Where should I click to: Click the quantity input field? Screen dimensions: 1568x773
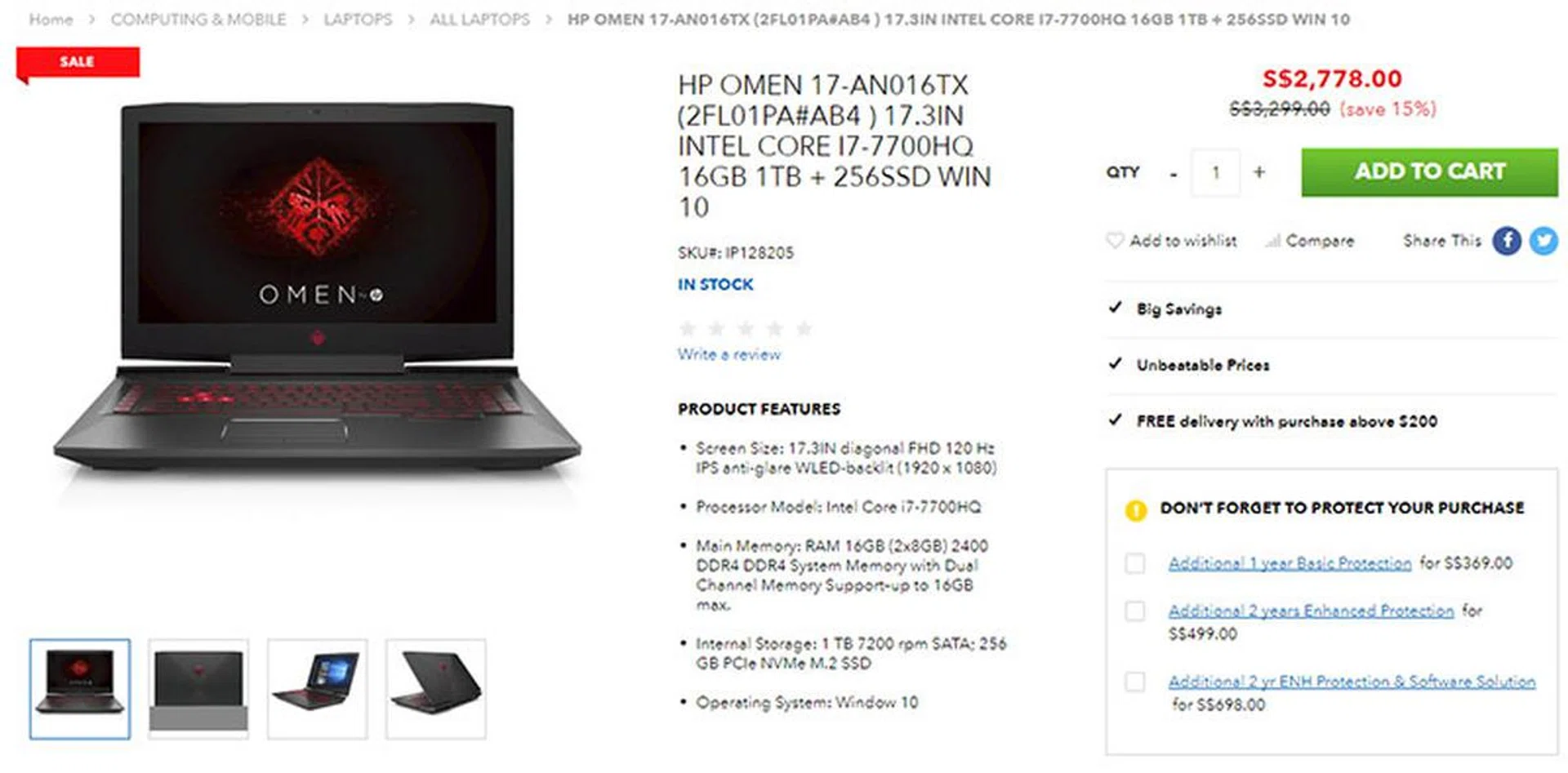pos(1215,172)
